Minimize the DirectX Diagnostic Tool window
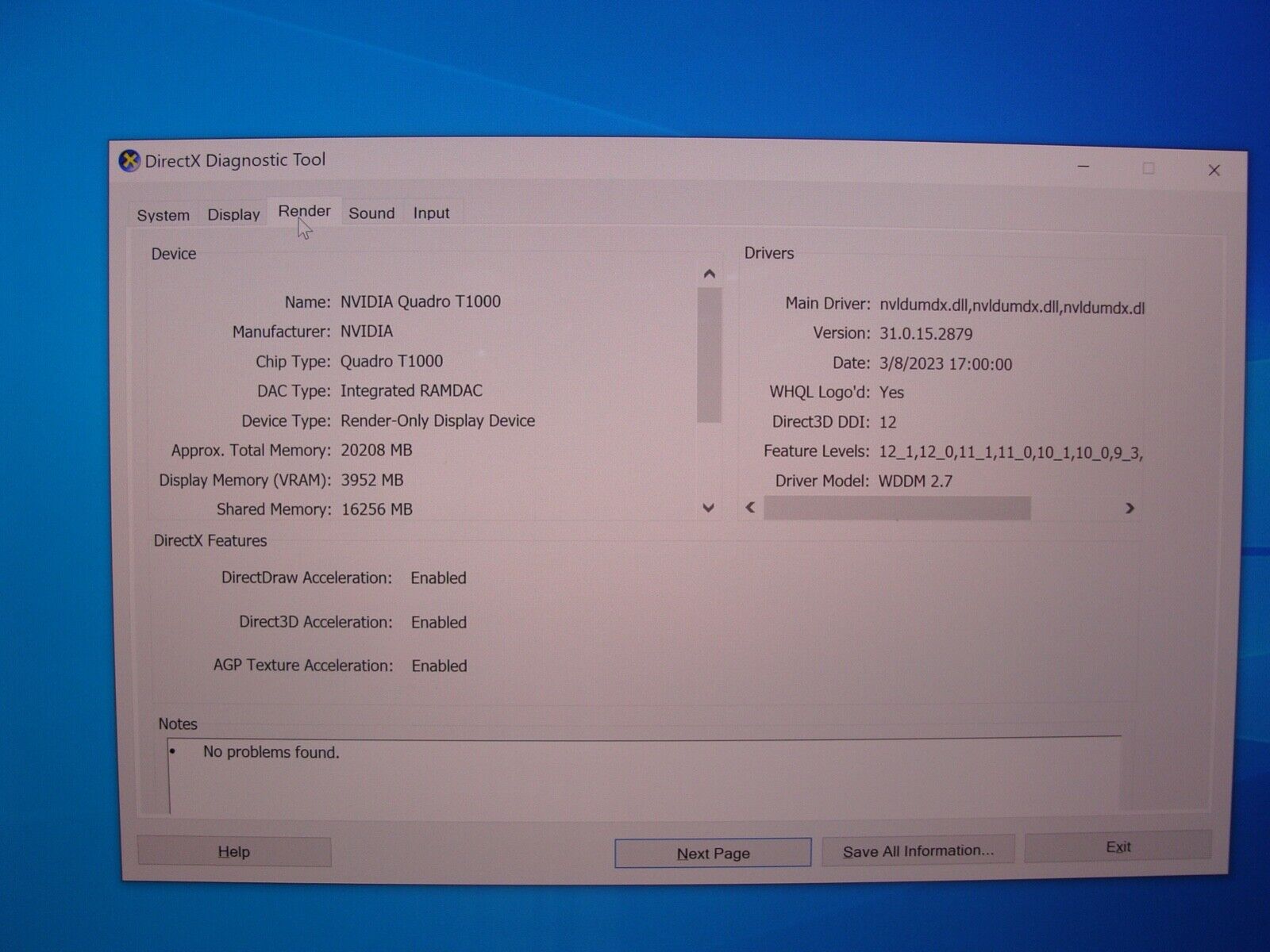Screen dimensions: 1270x952 click(x=1083, y=167)
